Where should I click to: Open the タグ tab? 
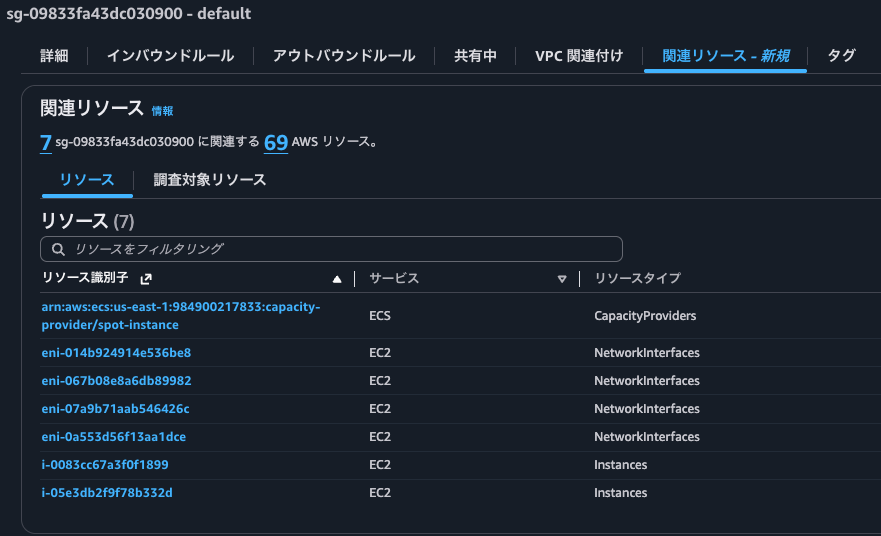pos(841,56)
